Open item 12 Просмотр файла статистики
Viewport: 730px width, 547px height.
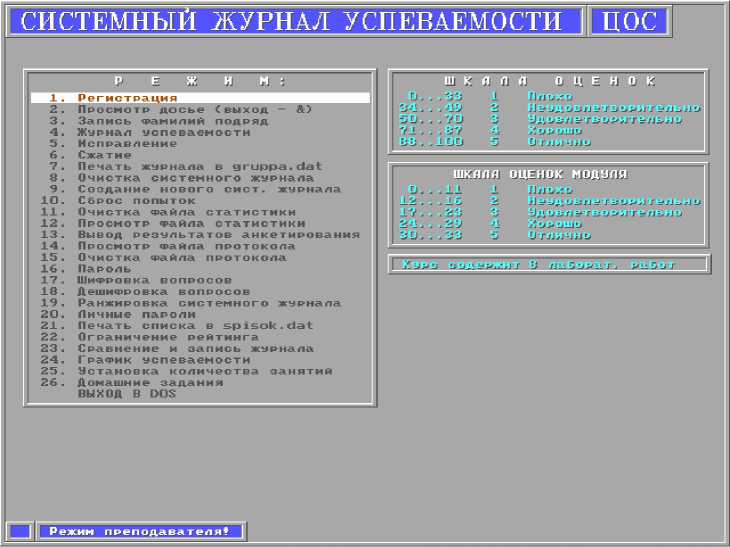point(173,223)
